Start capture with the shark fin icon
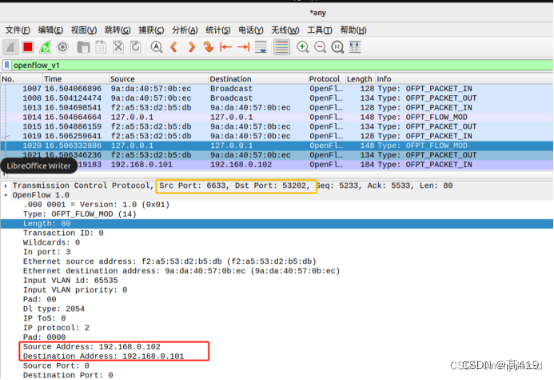The height and width of the screenshot is (380, 554). [10, 47]
